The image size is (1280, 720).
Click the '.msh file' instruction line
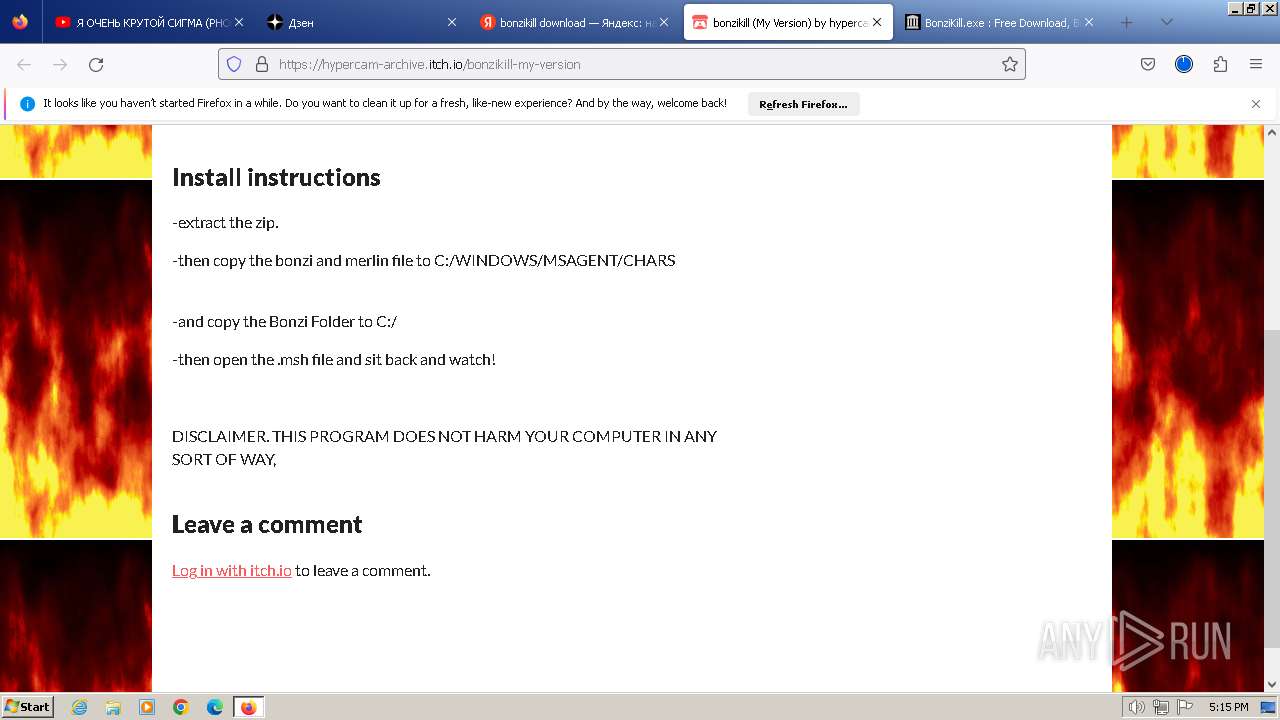click(334, 360)
